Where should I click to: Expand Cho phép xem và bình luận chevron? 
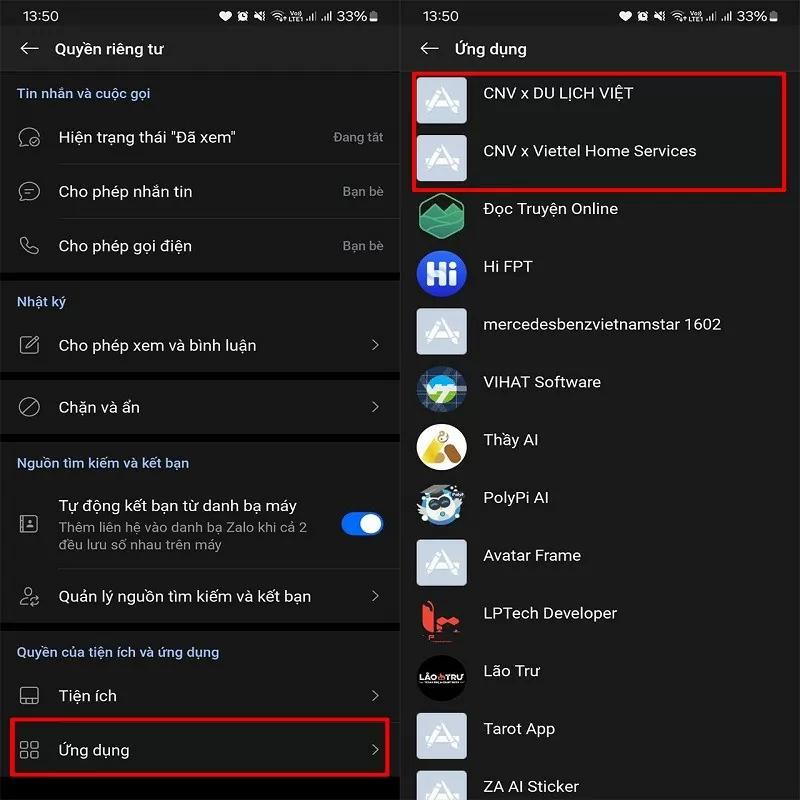[x=375, y=345]
